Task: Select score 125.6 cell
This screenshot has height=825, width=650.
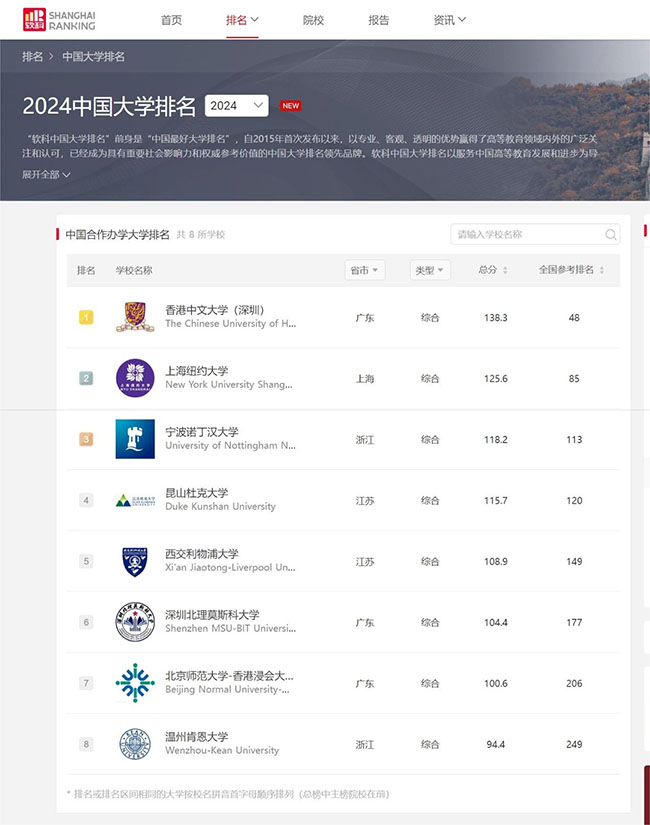Action: [x=496, y=379]
